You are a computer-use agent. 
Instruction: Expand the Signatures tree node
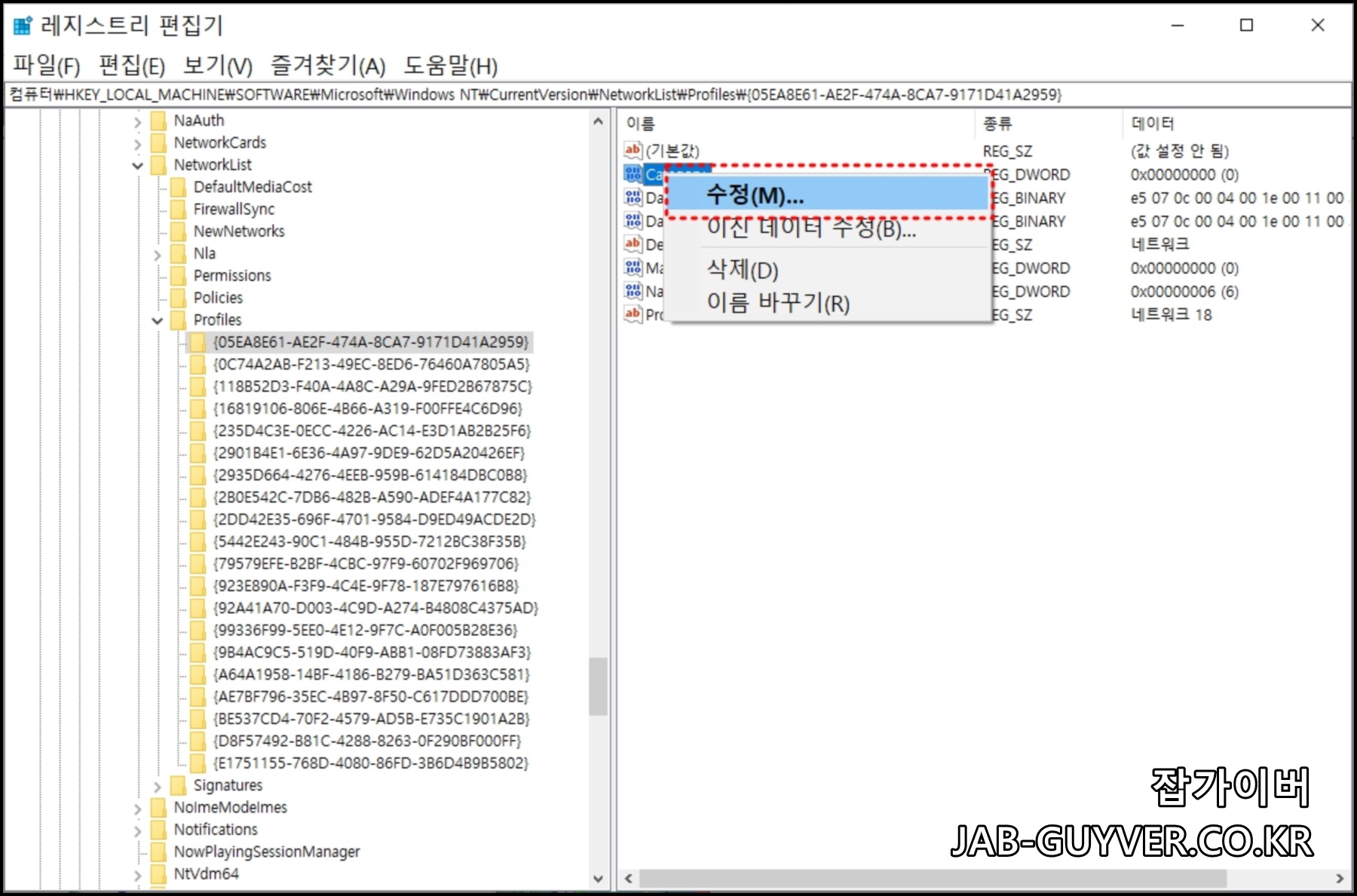(x=157, y=787)
